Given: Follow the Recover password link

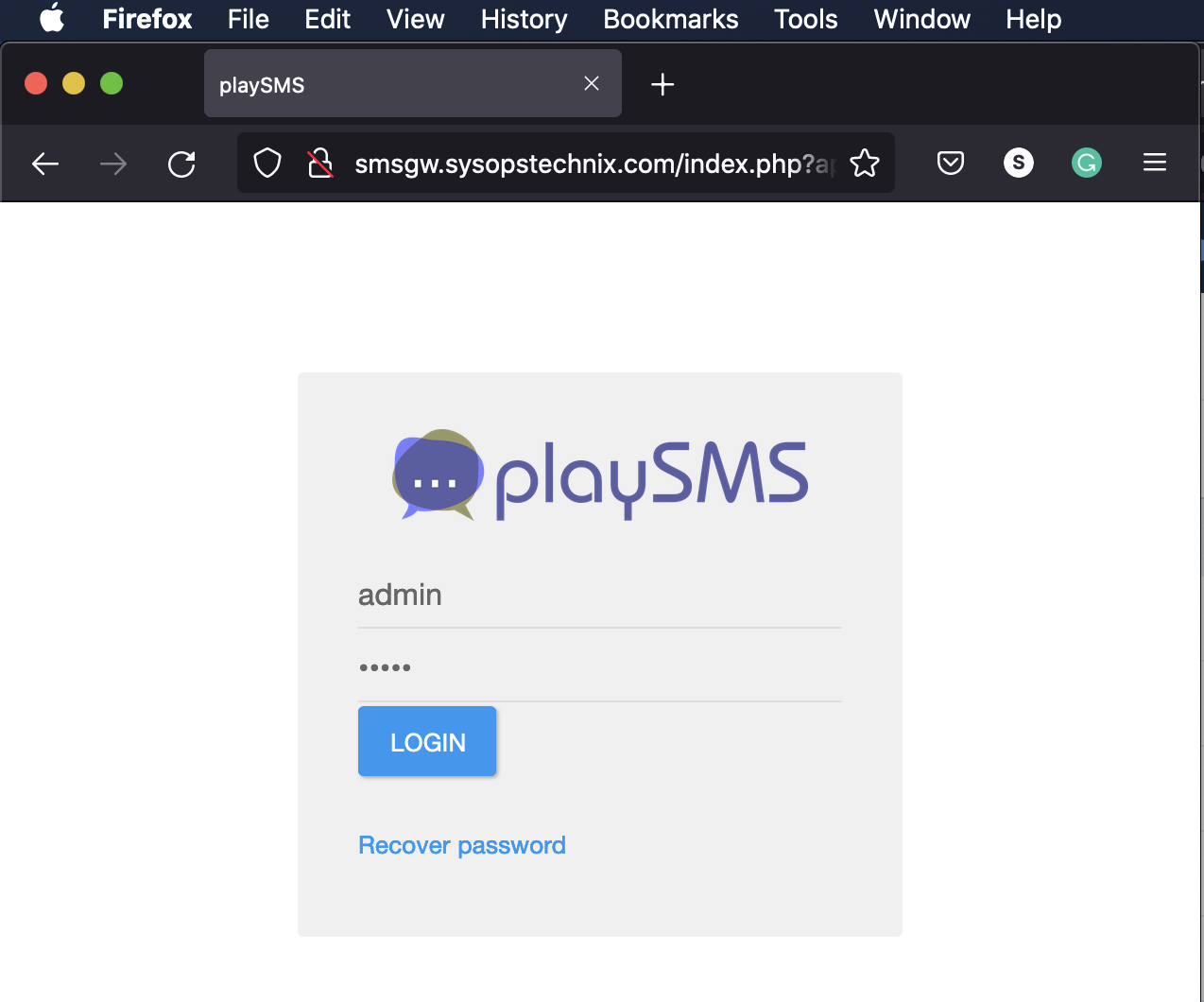Looking at the screenshot, I should (462, 845).
